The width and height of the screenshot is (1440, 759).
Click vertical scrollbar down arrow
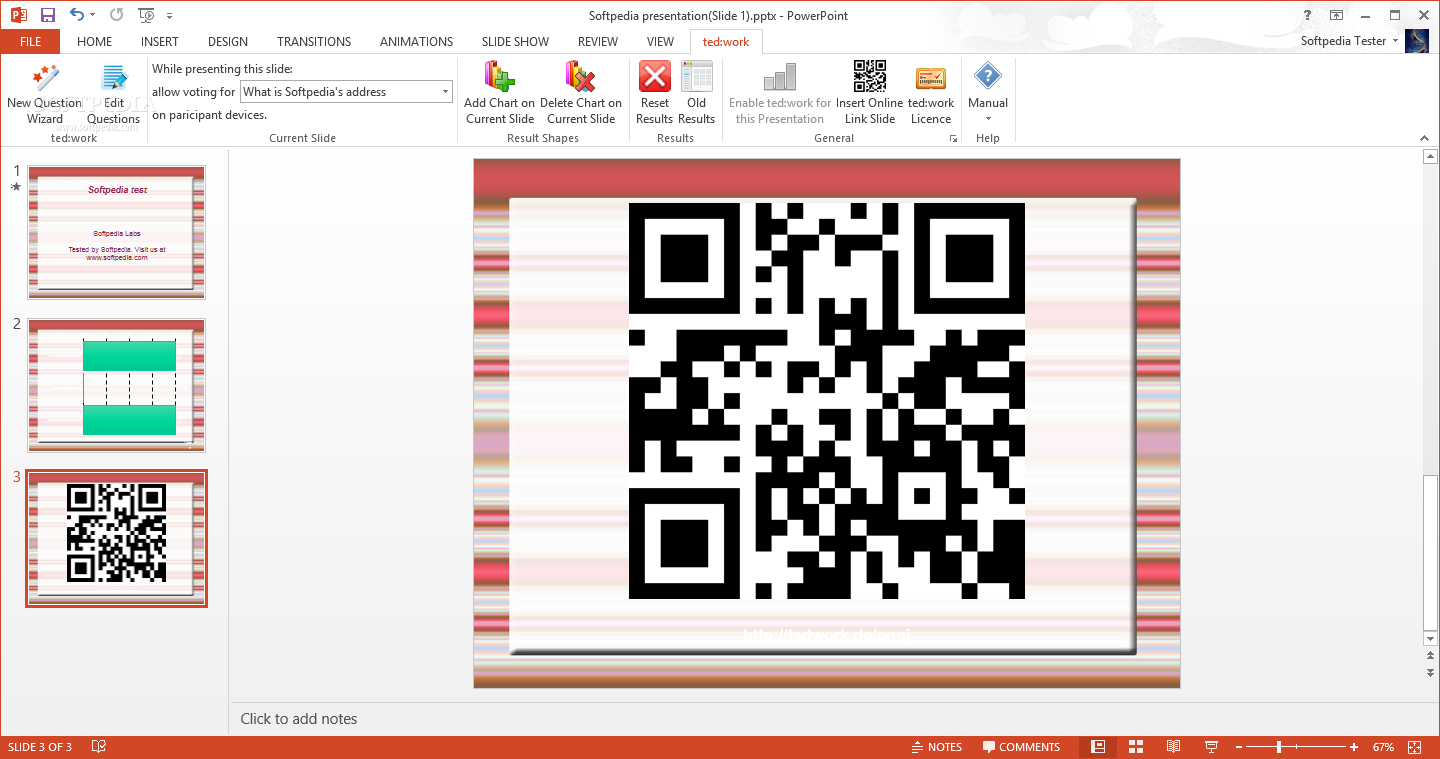(x=1431, y=638)
